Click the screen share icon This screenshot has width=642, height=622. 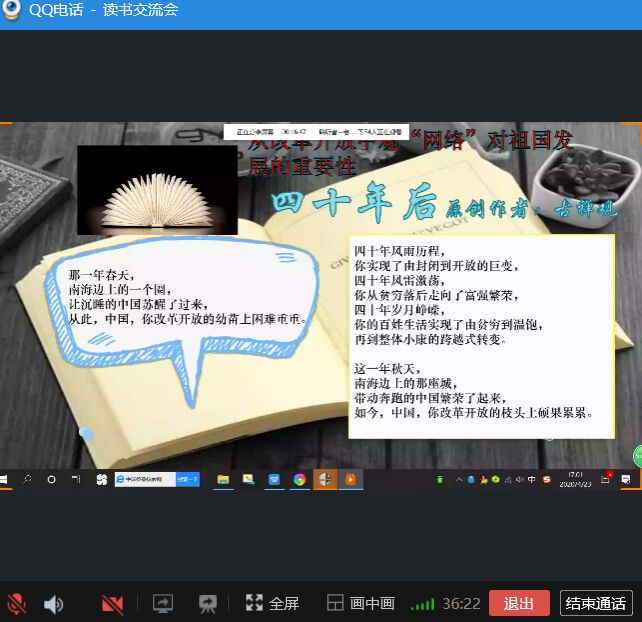pyautogui.click(x=162, y=603)
